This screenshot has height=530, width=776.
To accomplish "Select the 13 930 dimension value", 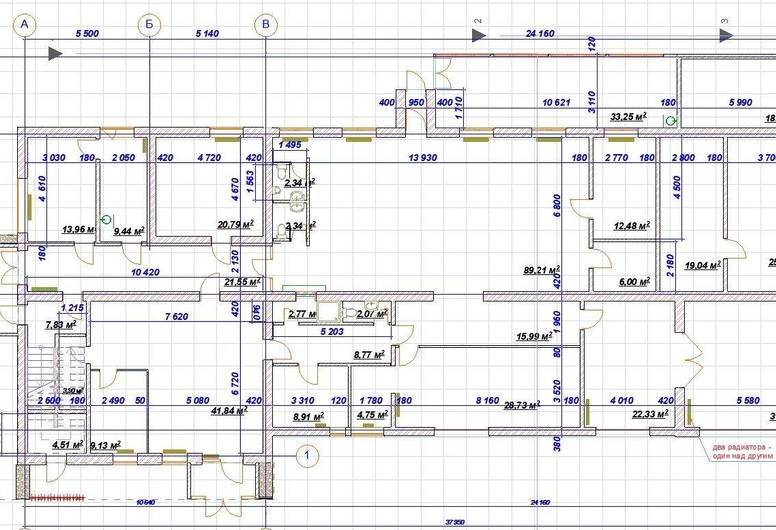I will (x=427, y=158).
